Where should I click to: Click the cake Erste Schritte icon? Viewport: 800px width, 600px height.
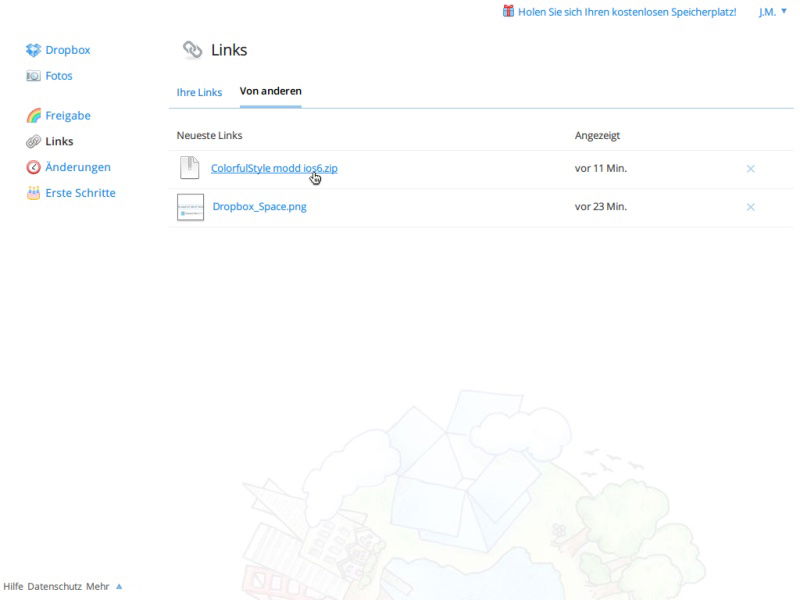pos(33,193)
